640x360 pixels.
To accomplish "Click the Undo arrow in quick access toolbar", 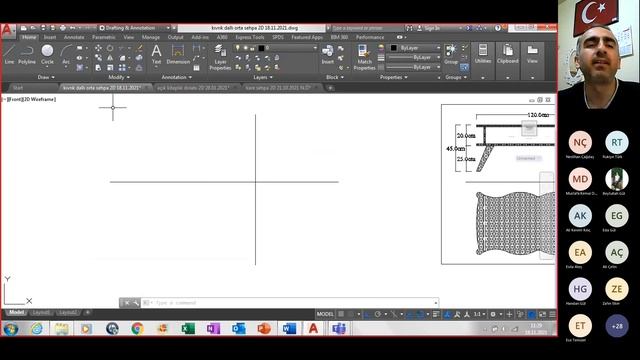I will pyautogui.click(x=73, y=28).
